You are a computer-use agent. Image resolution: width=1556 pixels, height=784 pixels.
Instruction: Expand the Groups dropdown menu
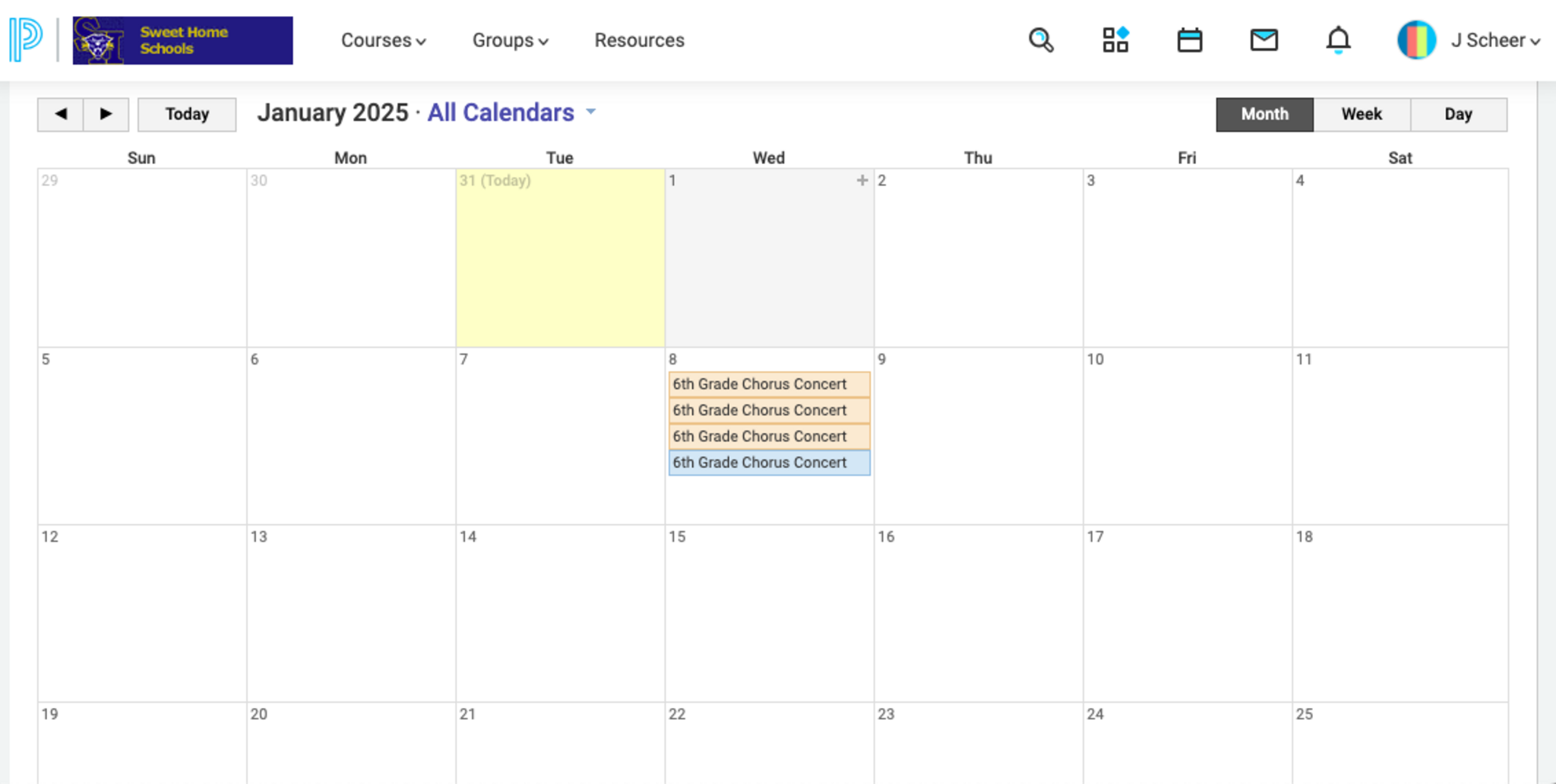pyautogui.click(x=510, y=40)
